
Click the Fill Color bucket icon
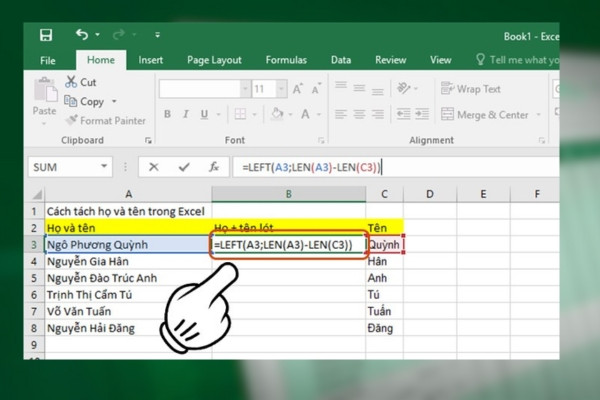pos(277,114)
